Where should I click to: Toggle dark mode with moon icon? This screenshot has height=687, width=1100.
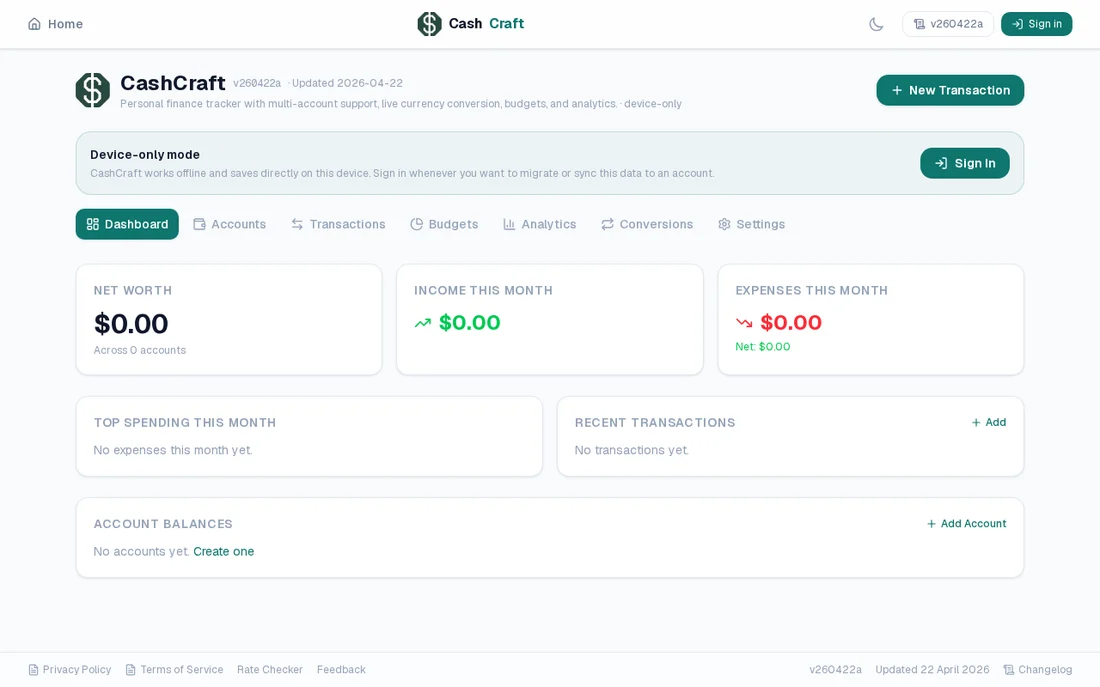(x=876, y=24)
